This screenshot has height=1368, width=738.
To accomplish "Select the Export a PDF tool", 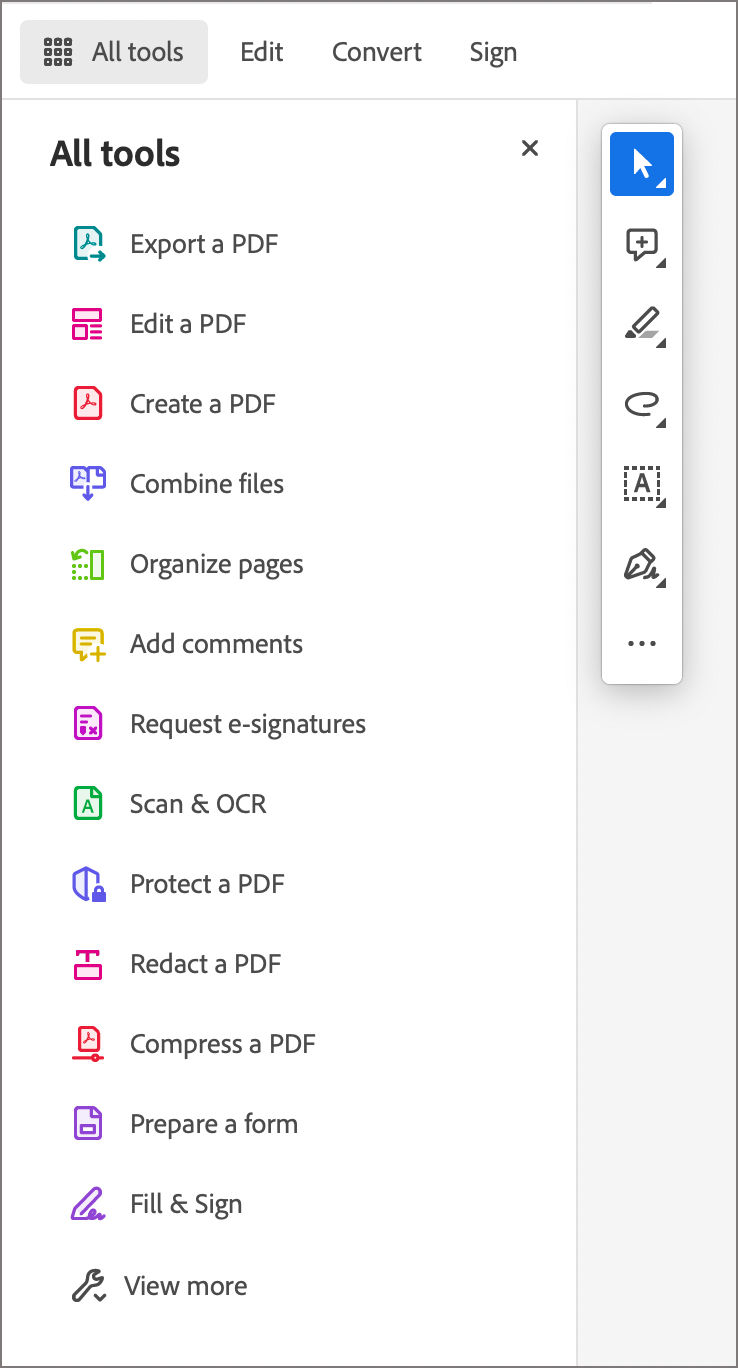I will click(x=203, y=243).
